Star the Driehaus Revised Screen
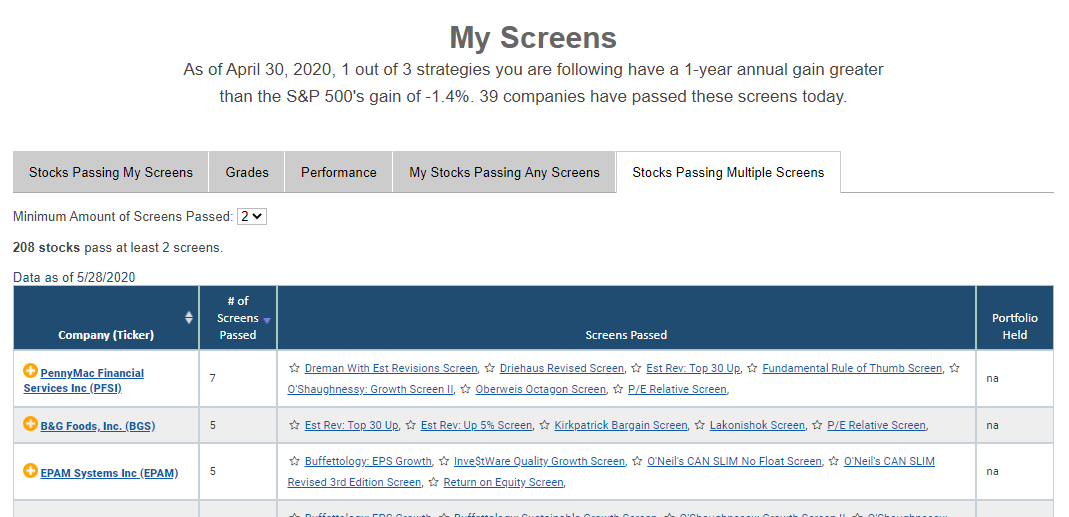The width and height of the screenshot is (1069, 517). pos(489,368)
